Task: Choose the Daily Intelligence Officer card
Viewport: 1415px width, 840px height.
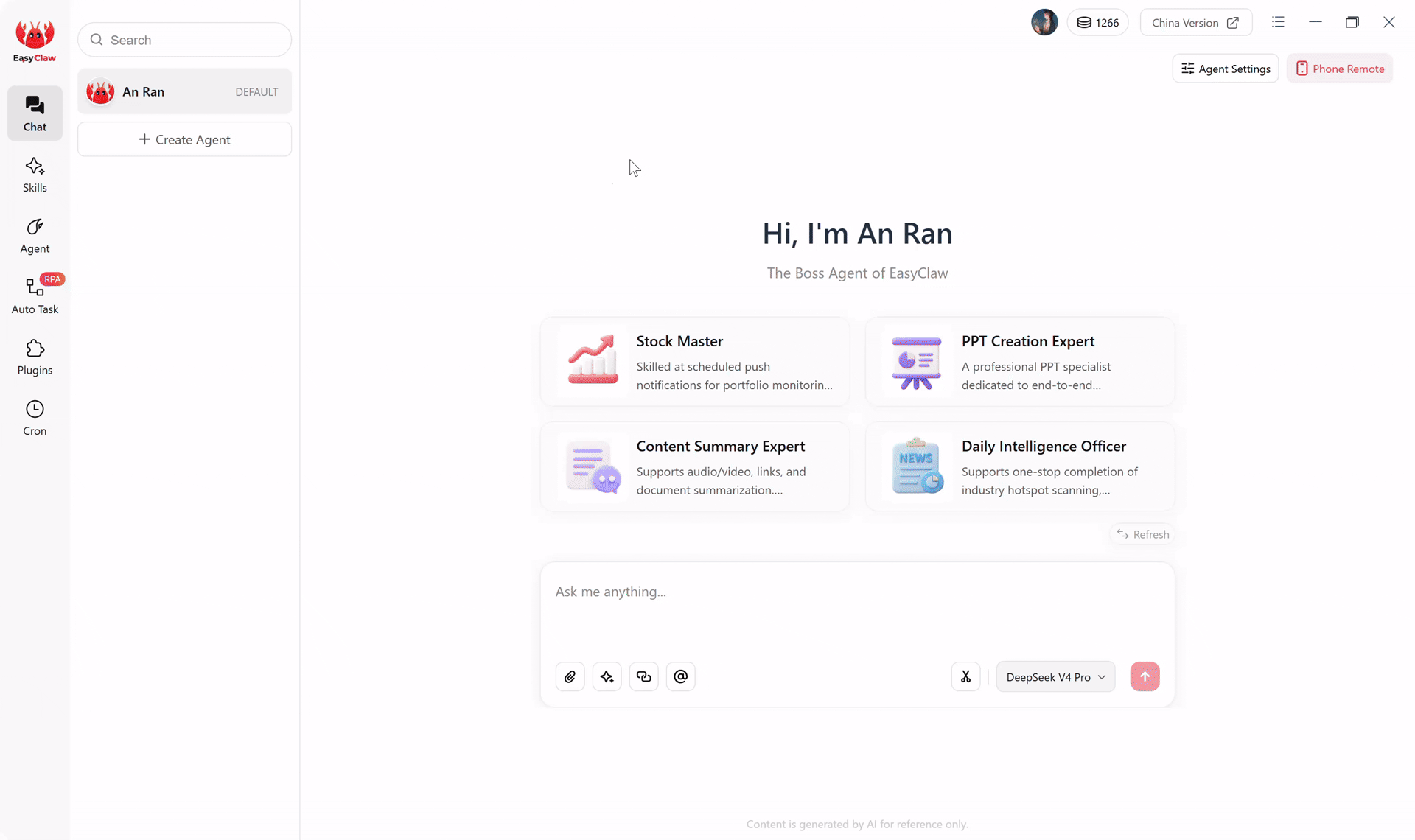Action: 1020,466
